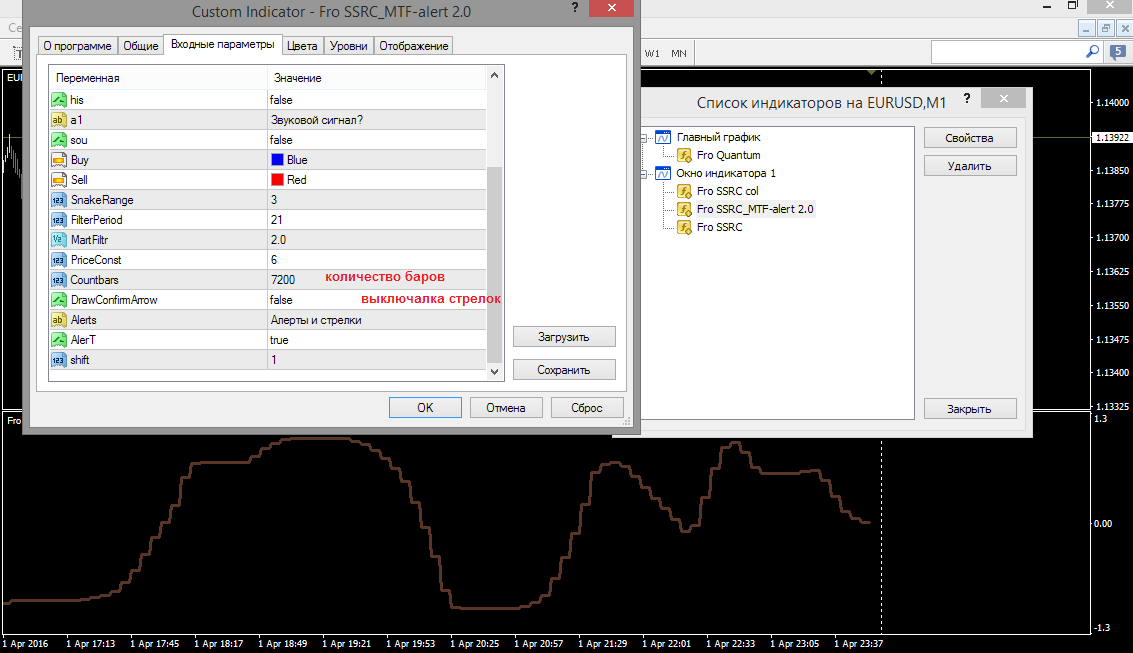The image size is (1133, 653).
Task: Click the up arrow of the parameters scrollbar
Action: tap(494, 75)
